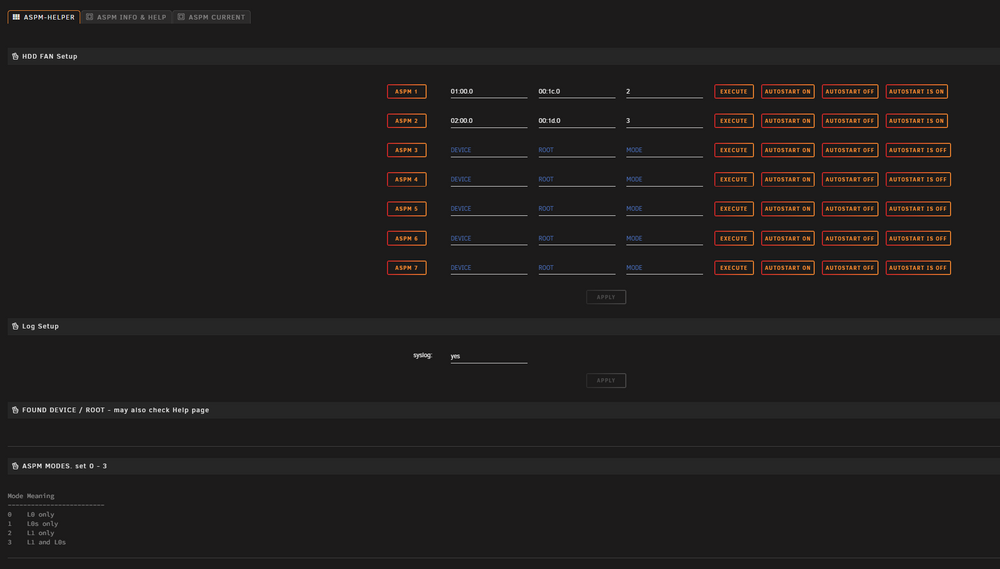
Task: Click the 'L1 and L0s' mode text
Action: point(46,542)
